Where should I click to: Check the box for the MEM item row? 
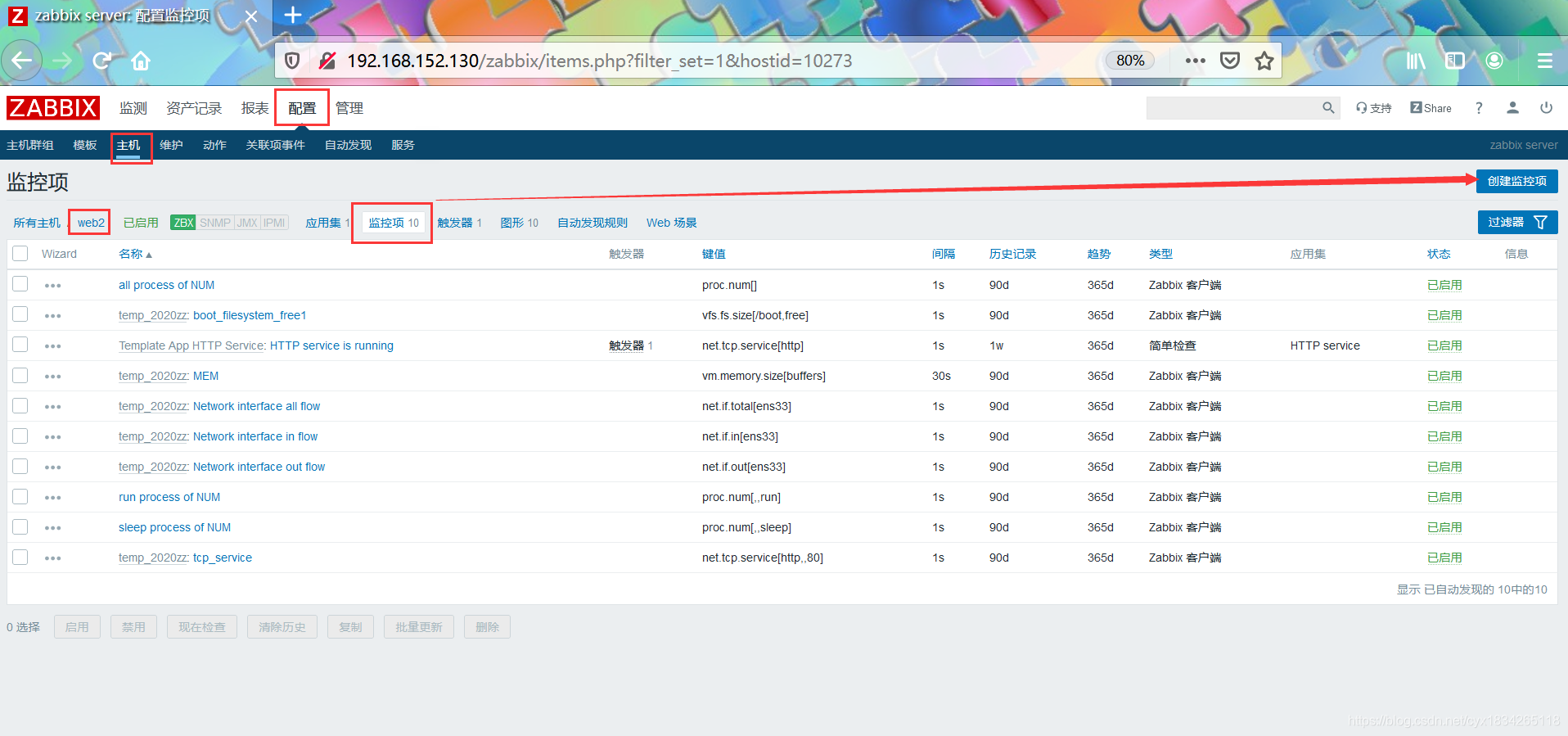click(x=20, y=375)
